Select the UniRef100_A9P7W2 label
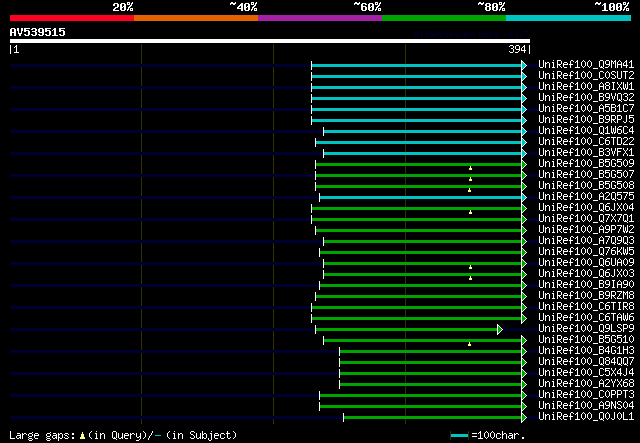 pos(586,230)
